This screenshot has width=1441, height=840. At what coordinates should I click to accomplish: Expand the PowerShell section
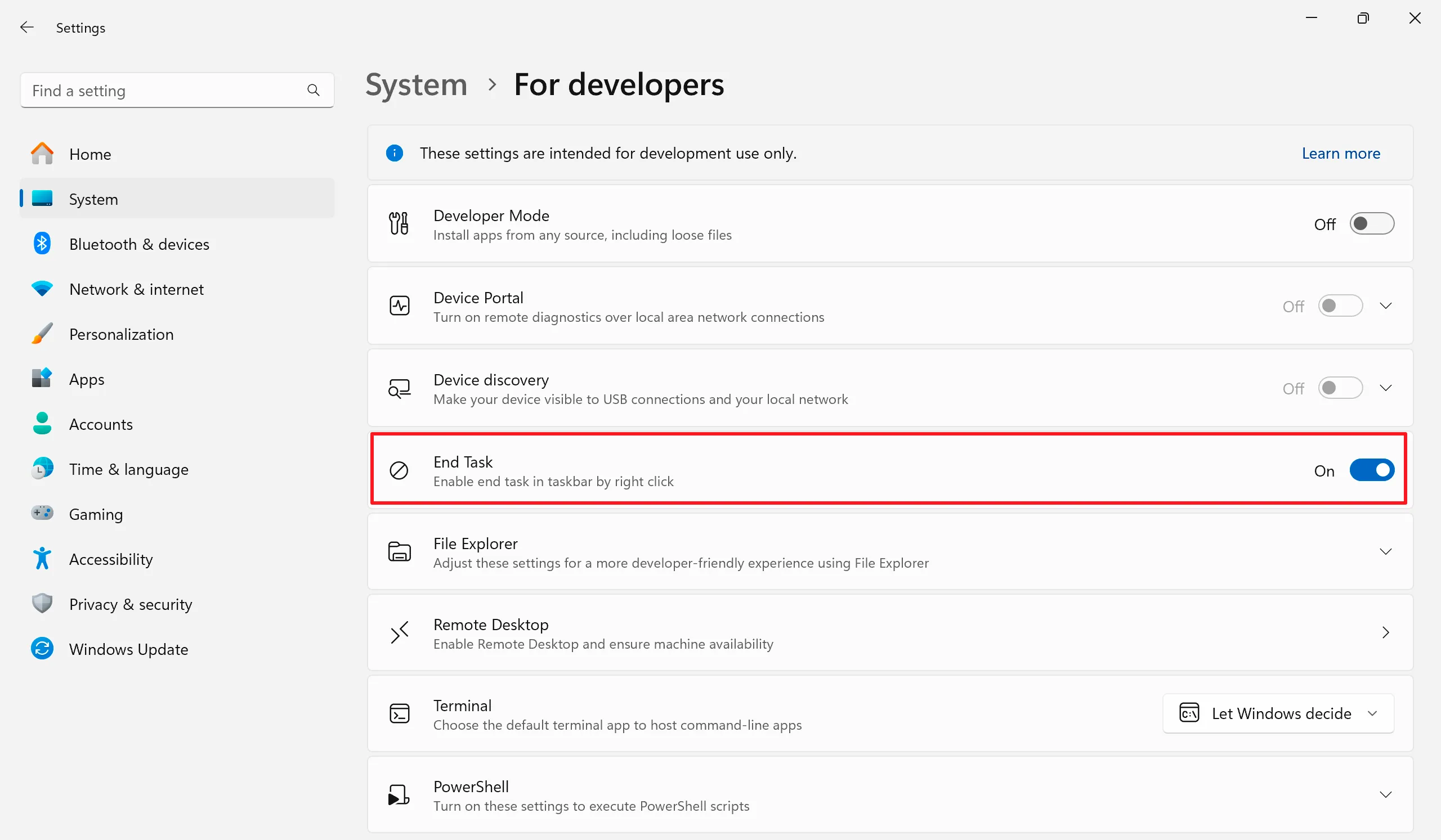coord(1385,794)
